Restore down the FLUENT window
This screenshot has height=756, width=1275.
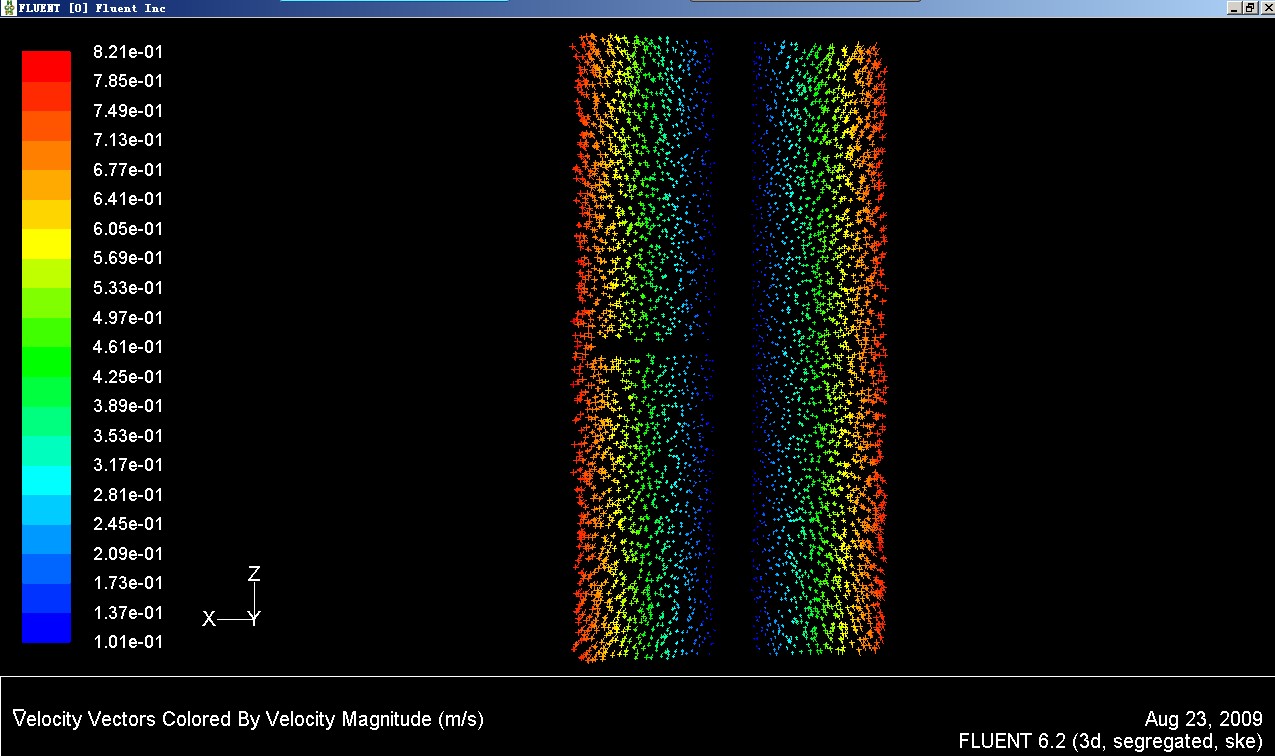1250,8
